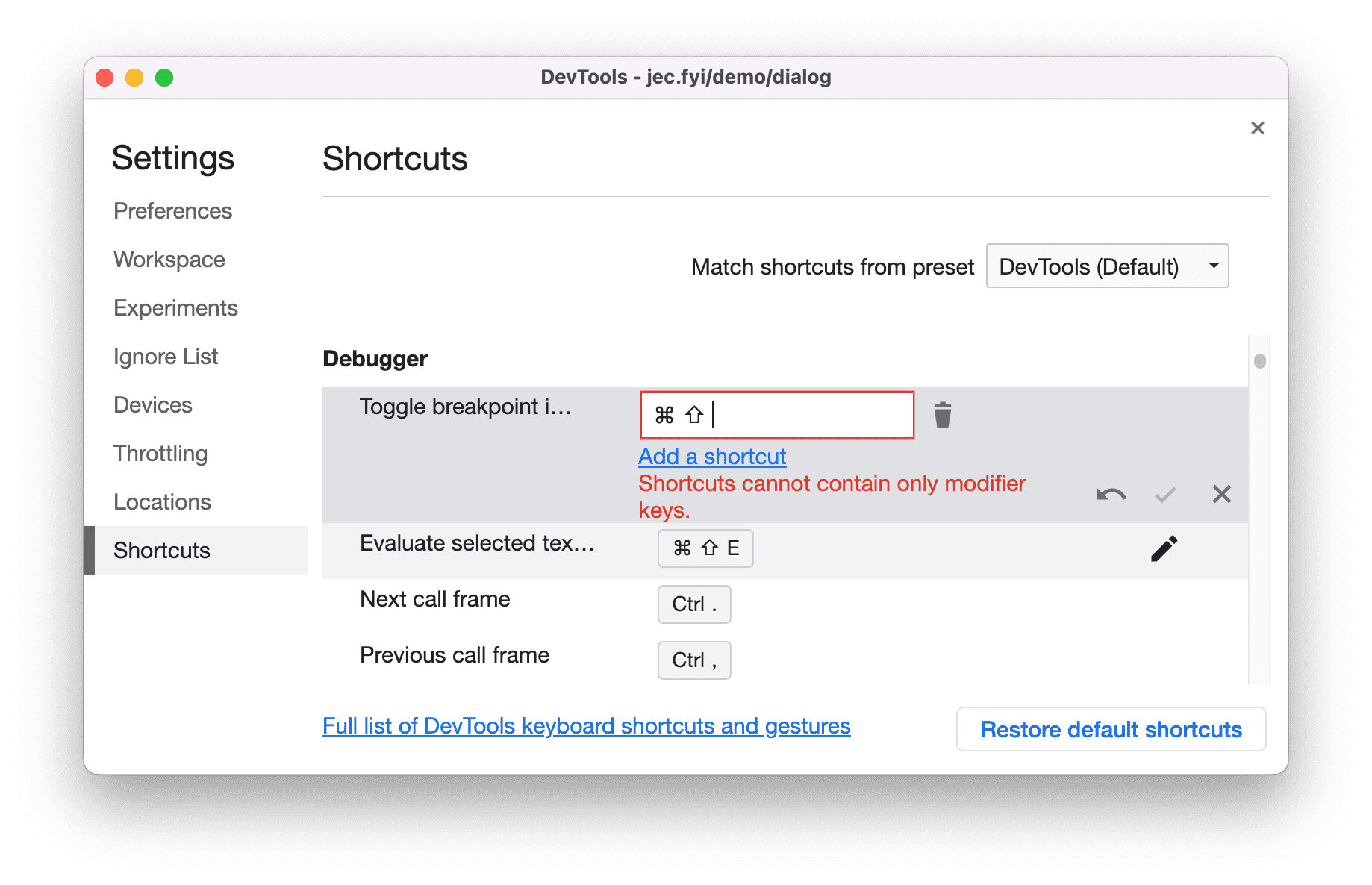Select Throttling in the sidebar
Viewport: 1372px width, 885px height.
[x=160, y=453]
